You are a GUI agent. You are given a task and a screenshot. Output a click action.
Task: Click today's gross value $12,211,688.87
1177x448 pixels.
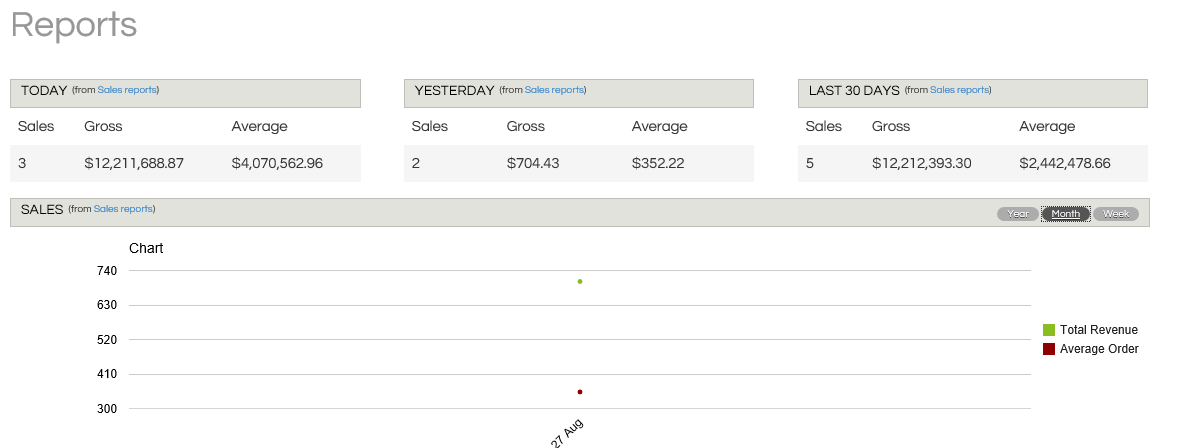pos(134,163)
